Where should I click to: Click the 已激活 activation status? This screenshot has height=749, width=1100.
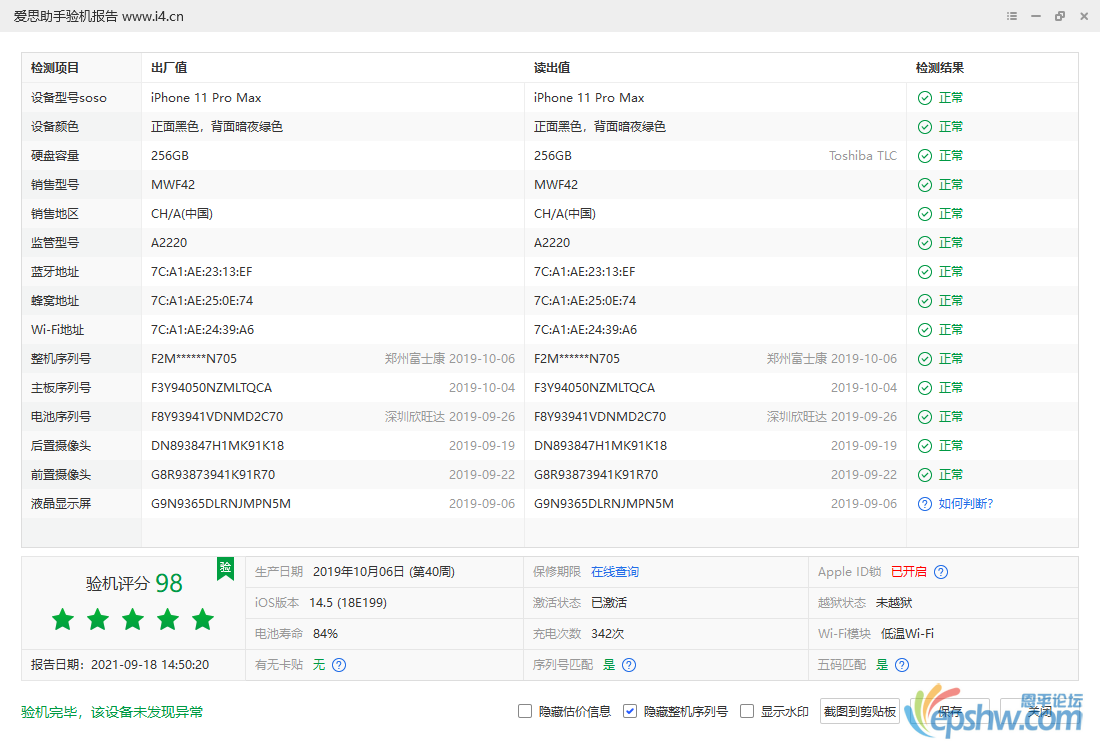click(609, 602)
